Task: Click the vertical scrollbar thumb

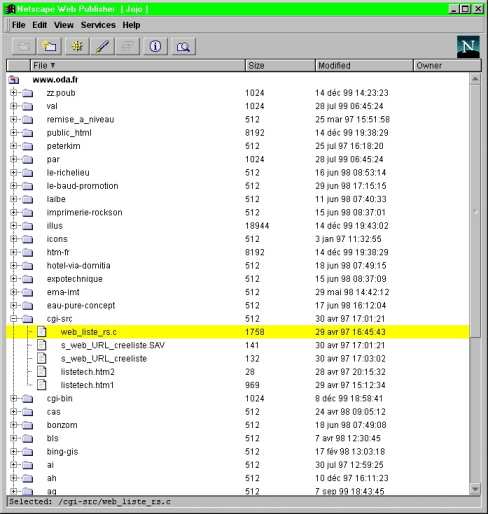Action: (475, 211)
